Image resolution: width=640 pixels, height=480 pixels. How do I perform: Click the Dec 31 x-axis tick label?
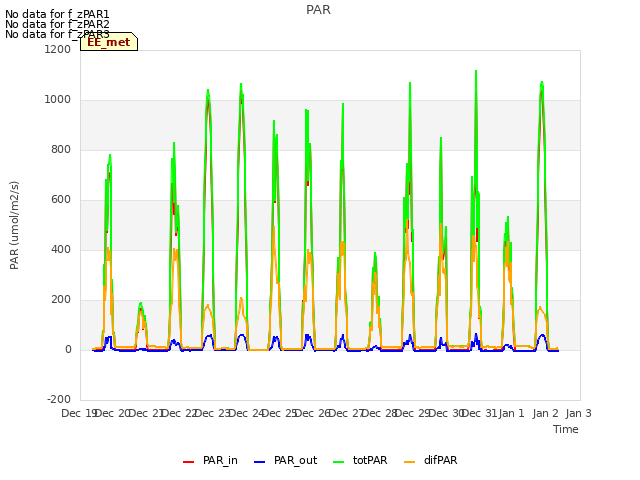click(x=480, y=413)
